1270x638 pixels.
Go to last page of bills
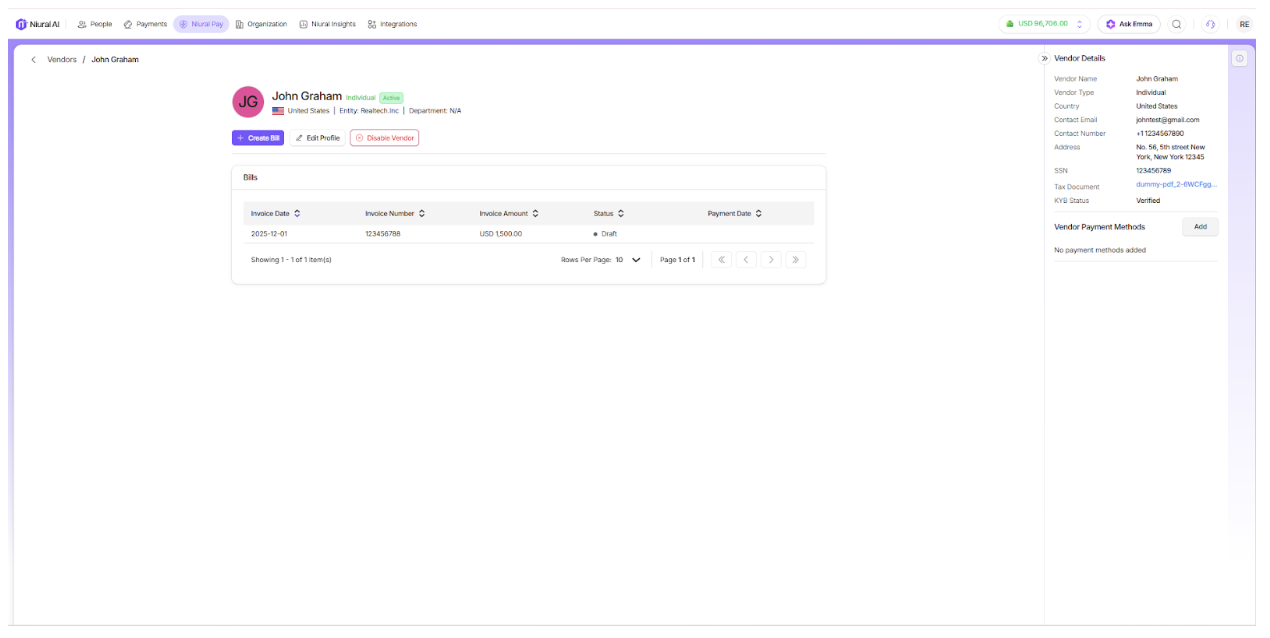pyautogui.click(x=796, y=260)
